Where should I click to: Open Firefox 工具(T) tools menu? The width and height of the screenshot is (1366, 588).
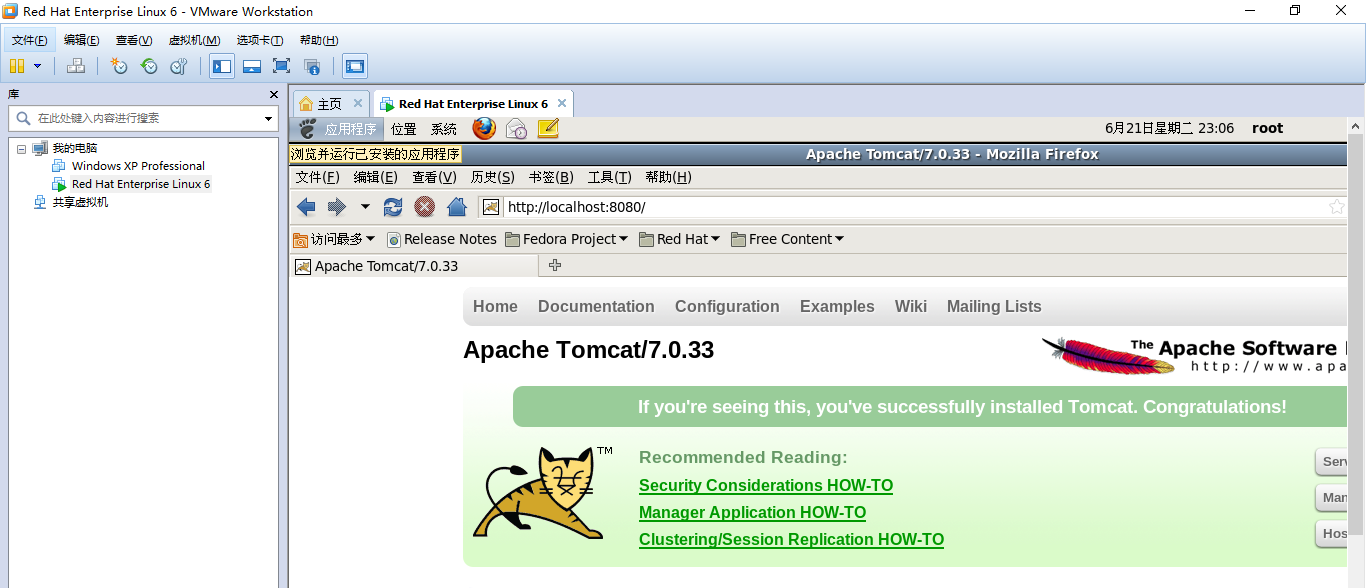coord(609,177)
